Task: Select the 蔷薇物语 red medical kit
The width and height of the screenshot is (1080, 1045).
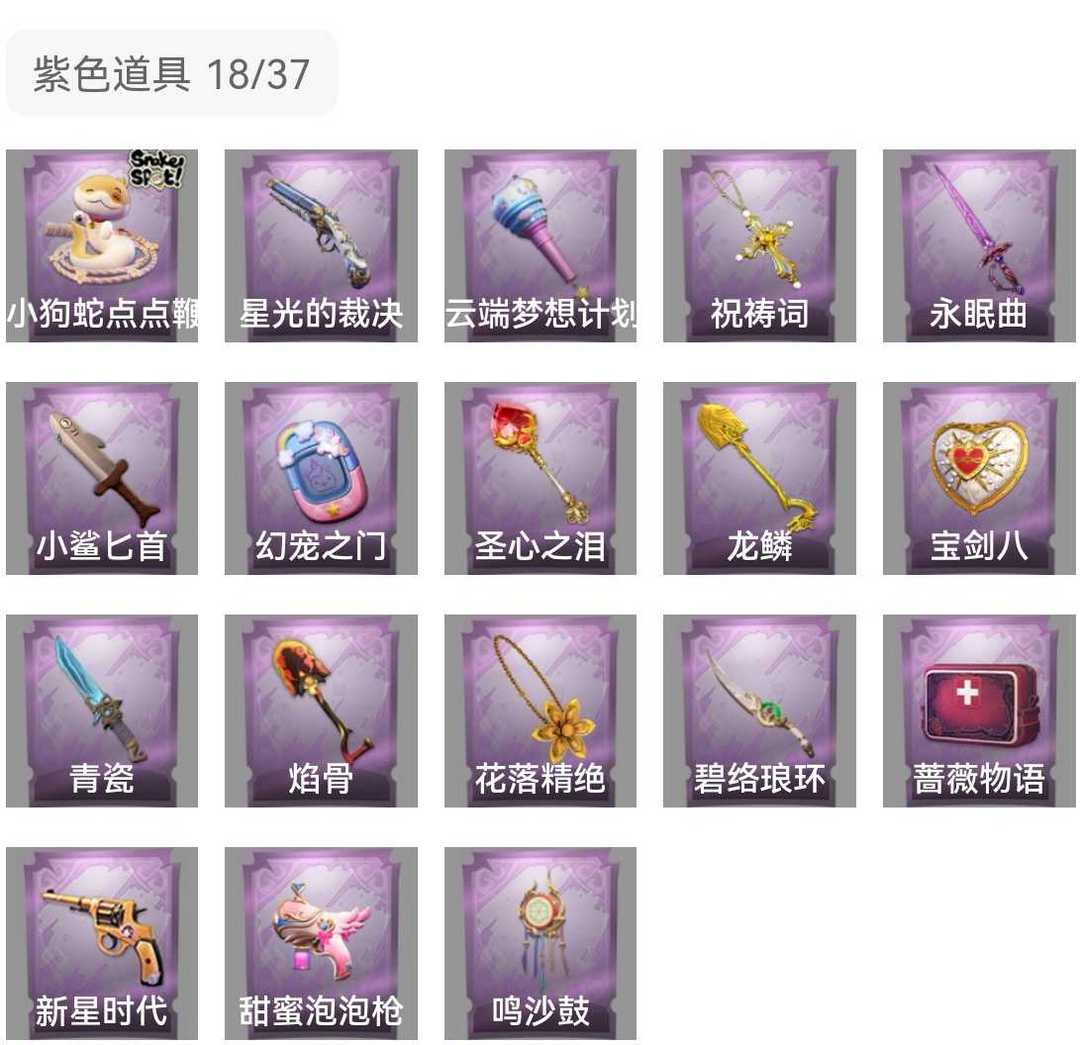Action: tap(979, 711)
